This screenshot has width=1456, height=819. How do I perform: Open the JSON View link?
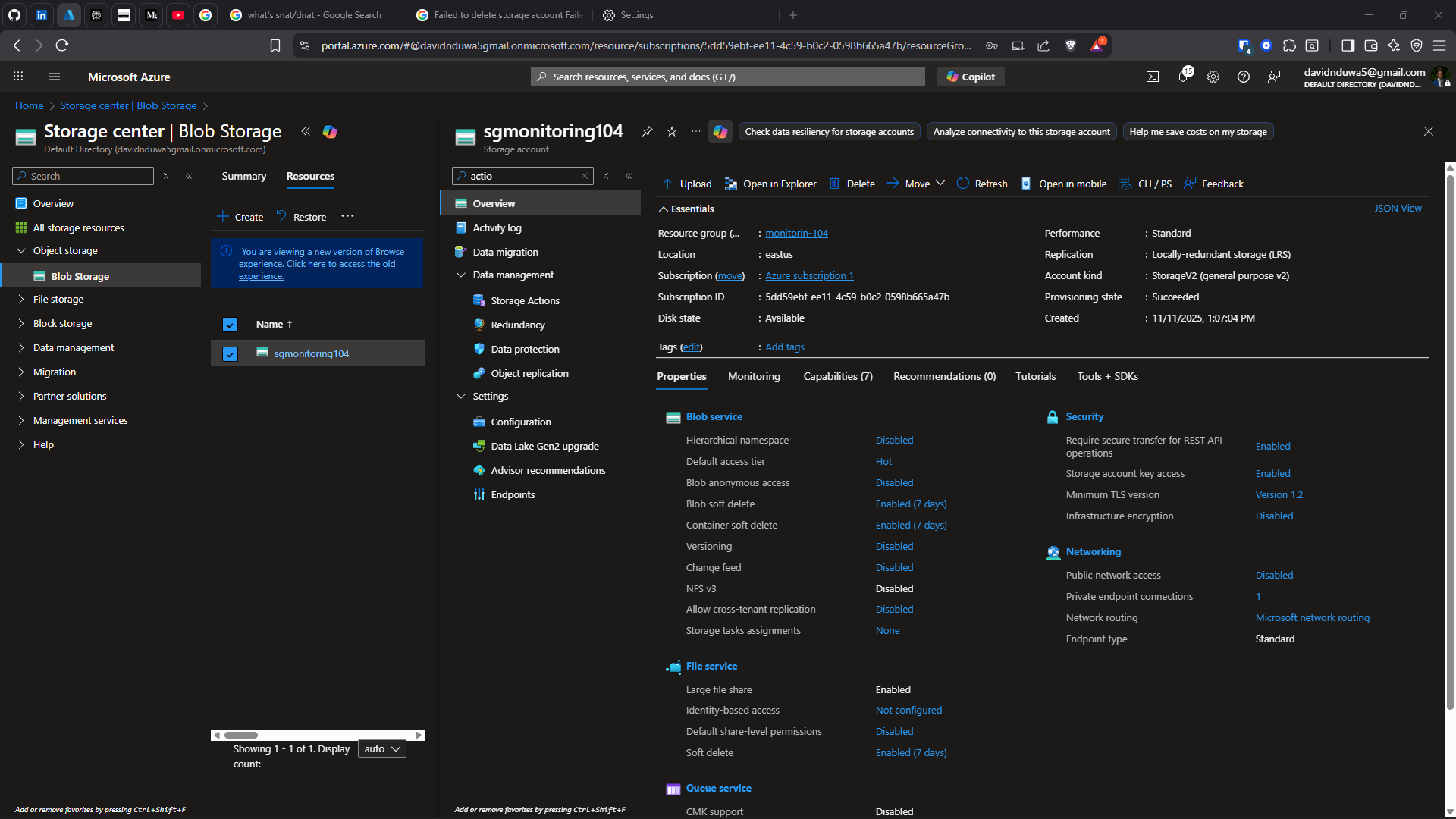[x=1398, y=208]
